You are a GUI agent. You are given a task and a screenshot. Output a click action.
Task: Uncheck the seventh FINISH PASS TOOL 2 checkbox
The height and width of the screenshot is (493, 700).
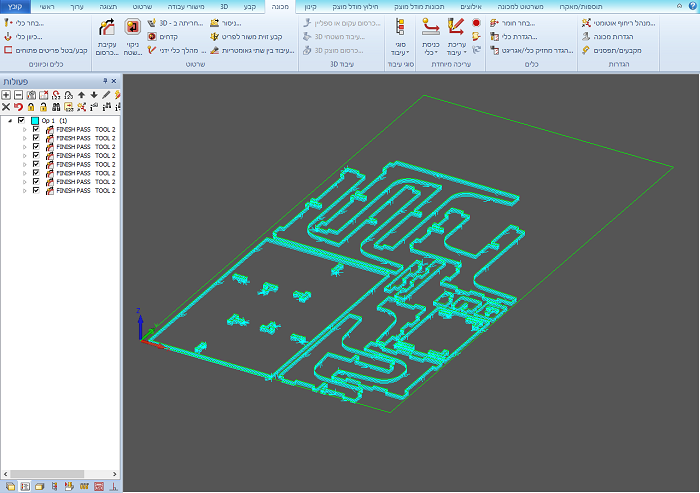[36, 181]
